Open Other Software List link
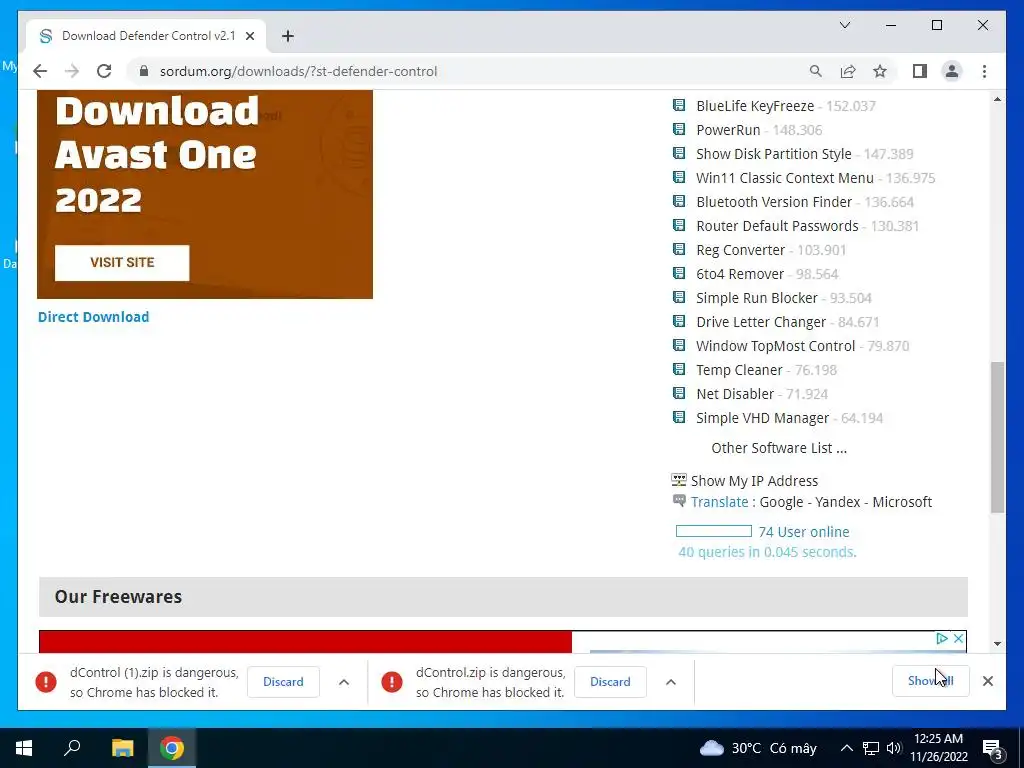The image size is (1024, 768). coord(779,448)
